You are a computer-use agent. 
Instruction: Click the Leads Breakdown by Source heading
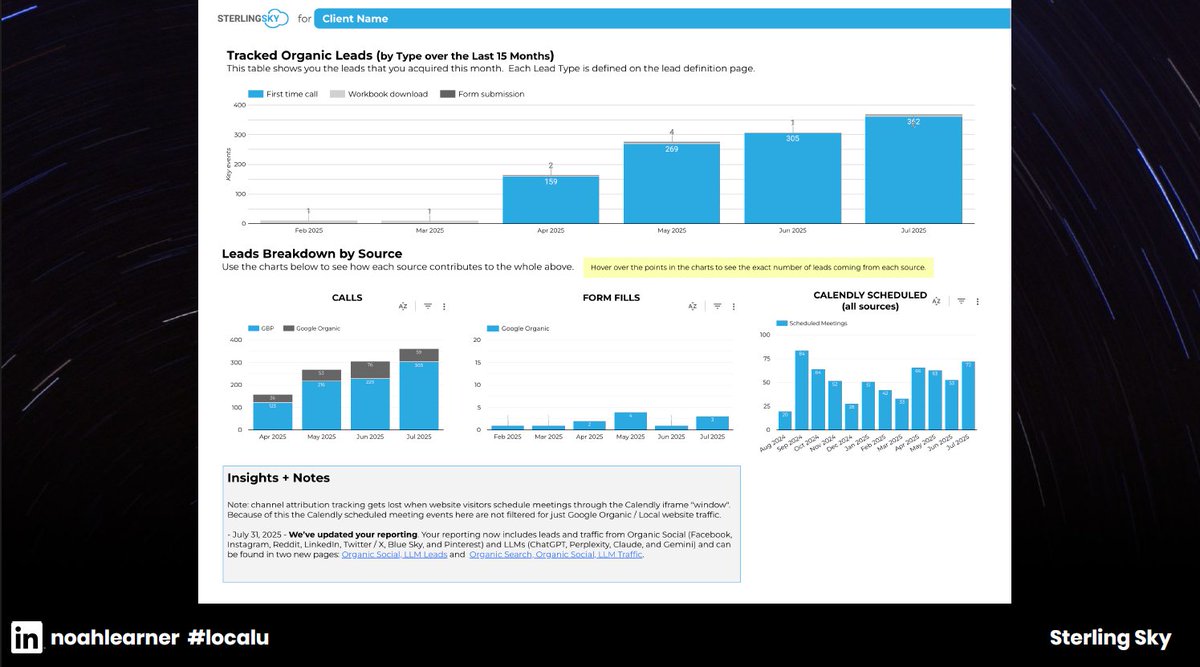pyautogui.click(x=312, y=254)
